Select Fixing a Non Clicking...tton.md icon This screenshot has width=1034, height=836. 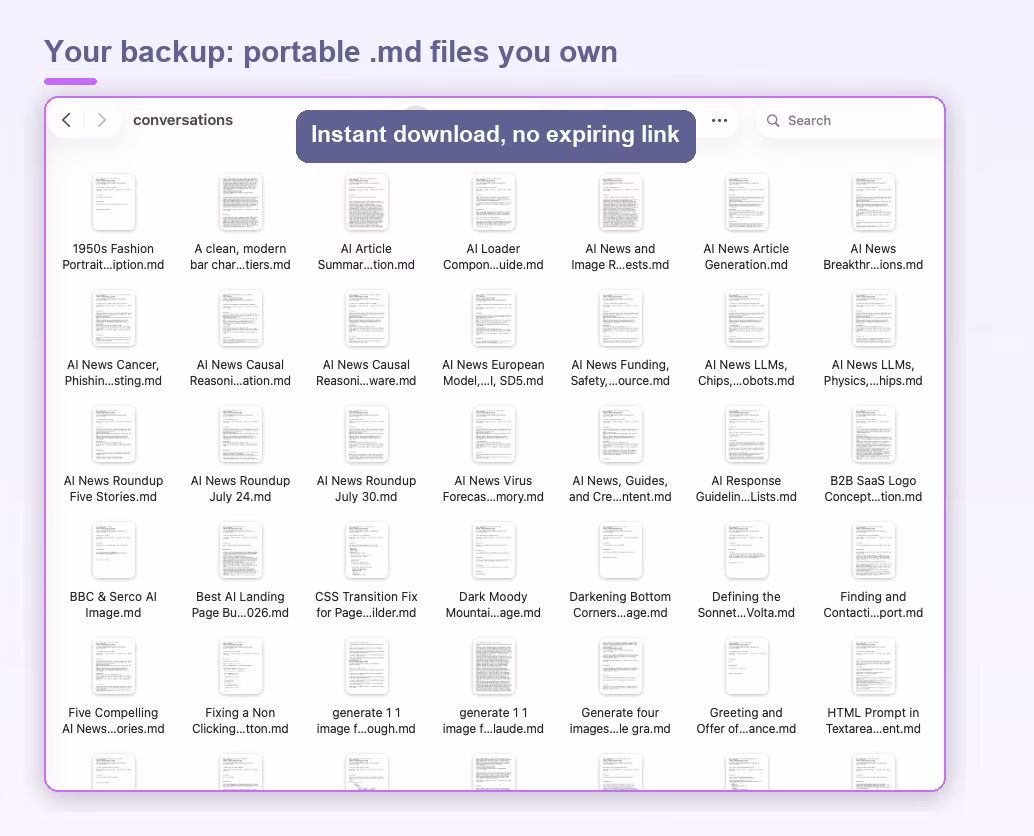coord(240,667)
